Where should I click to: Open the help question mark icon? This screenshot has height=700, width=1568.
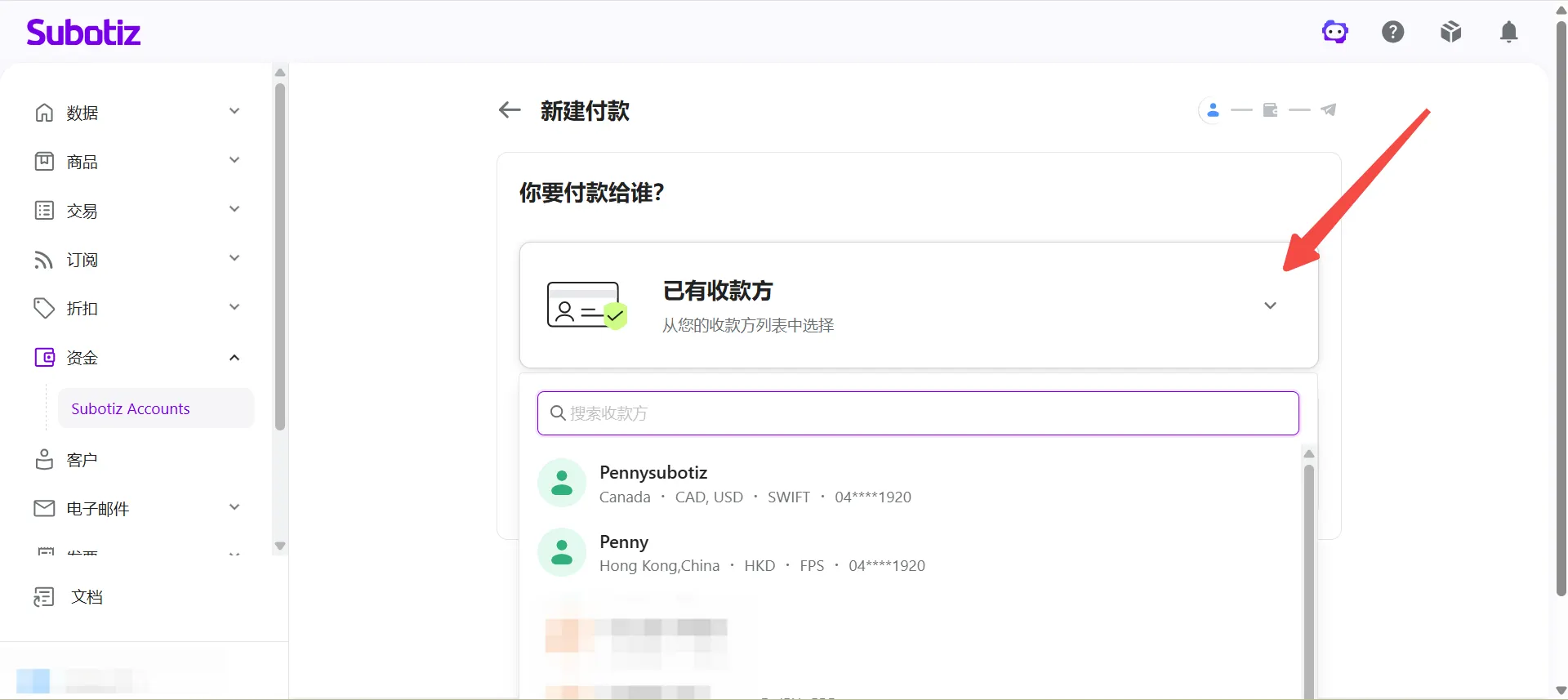[1392, 32]
